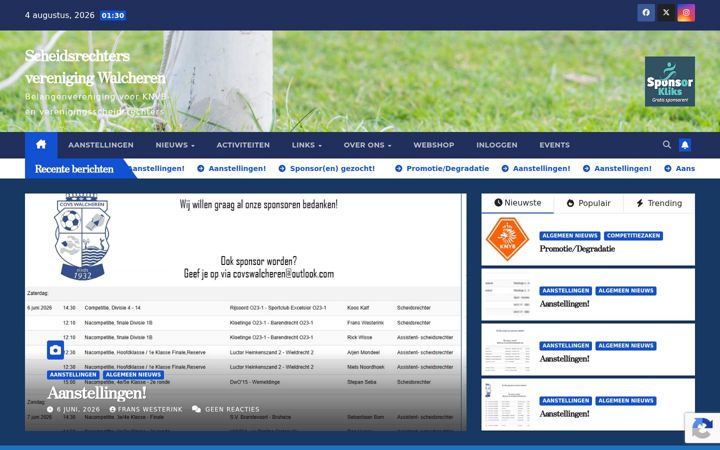This screenshot has width=720, height=450.
Task: Click the 01:30 time badge
Action: [x=113, y=15]
